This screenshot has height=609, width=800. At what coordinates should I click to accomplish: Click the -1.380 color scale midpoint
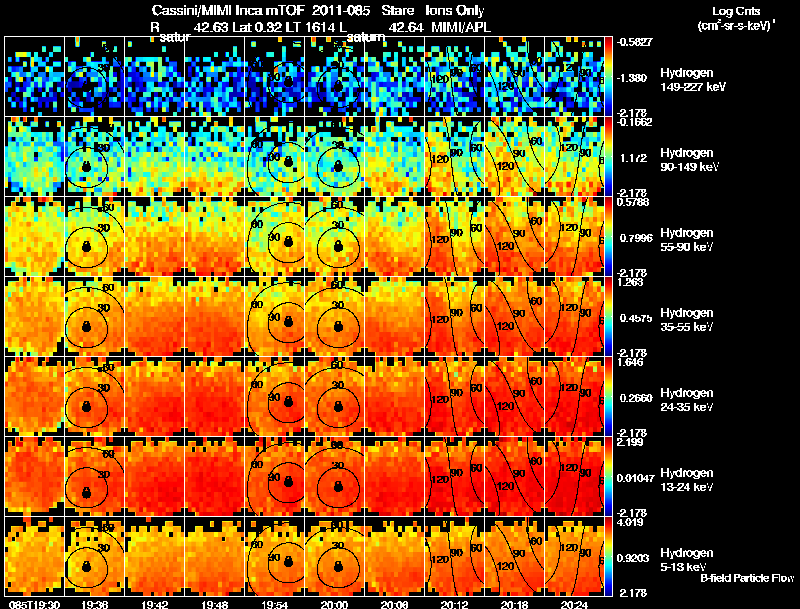pyautogui.click(x=632, y=78)
